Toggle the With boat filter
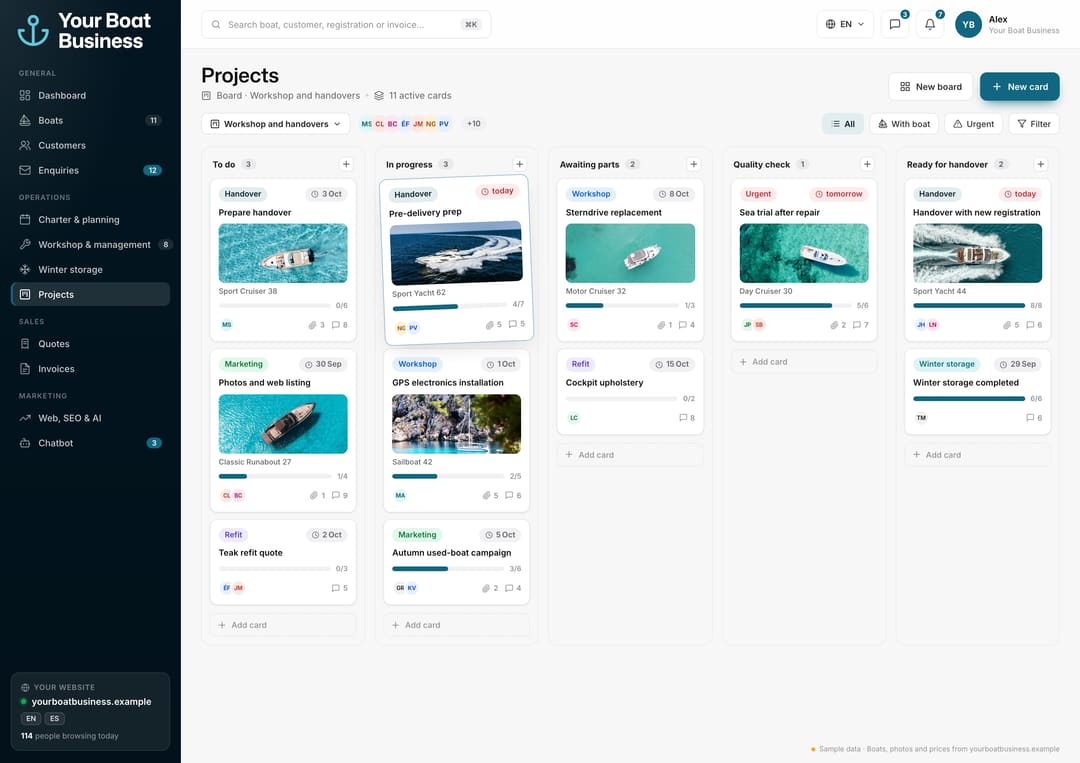Viewport: 1080px width, 763px height. [904, 124]
